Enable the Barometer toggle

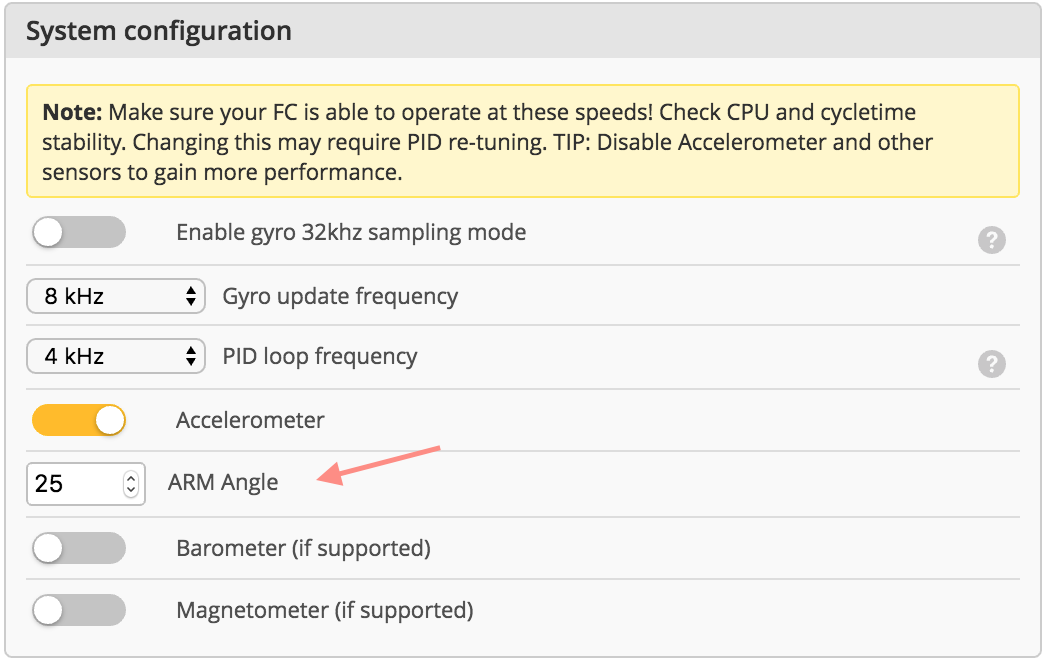(x=79, y=548)
